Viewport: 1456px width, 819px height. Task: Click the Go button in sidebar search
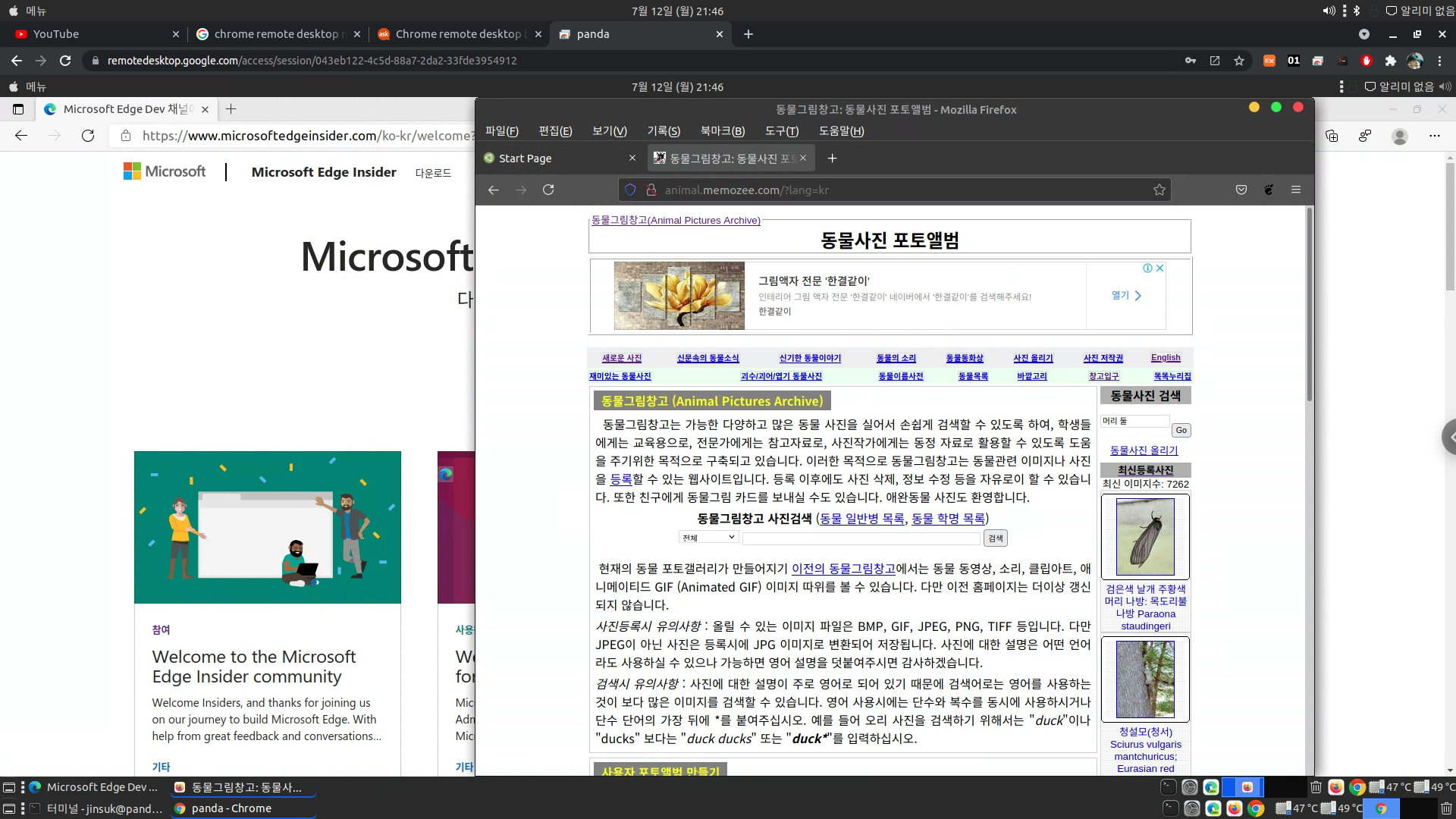(x=1181, y=430)
